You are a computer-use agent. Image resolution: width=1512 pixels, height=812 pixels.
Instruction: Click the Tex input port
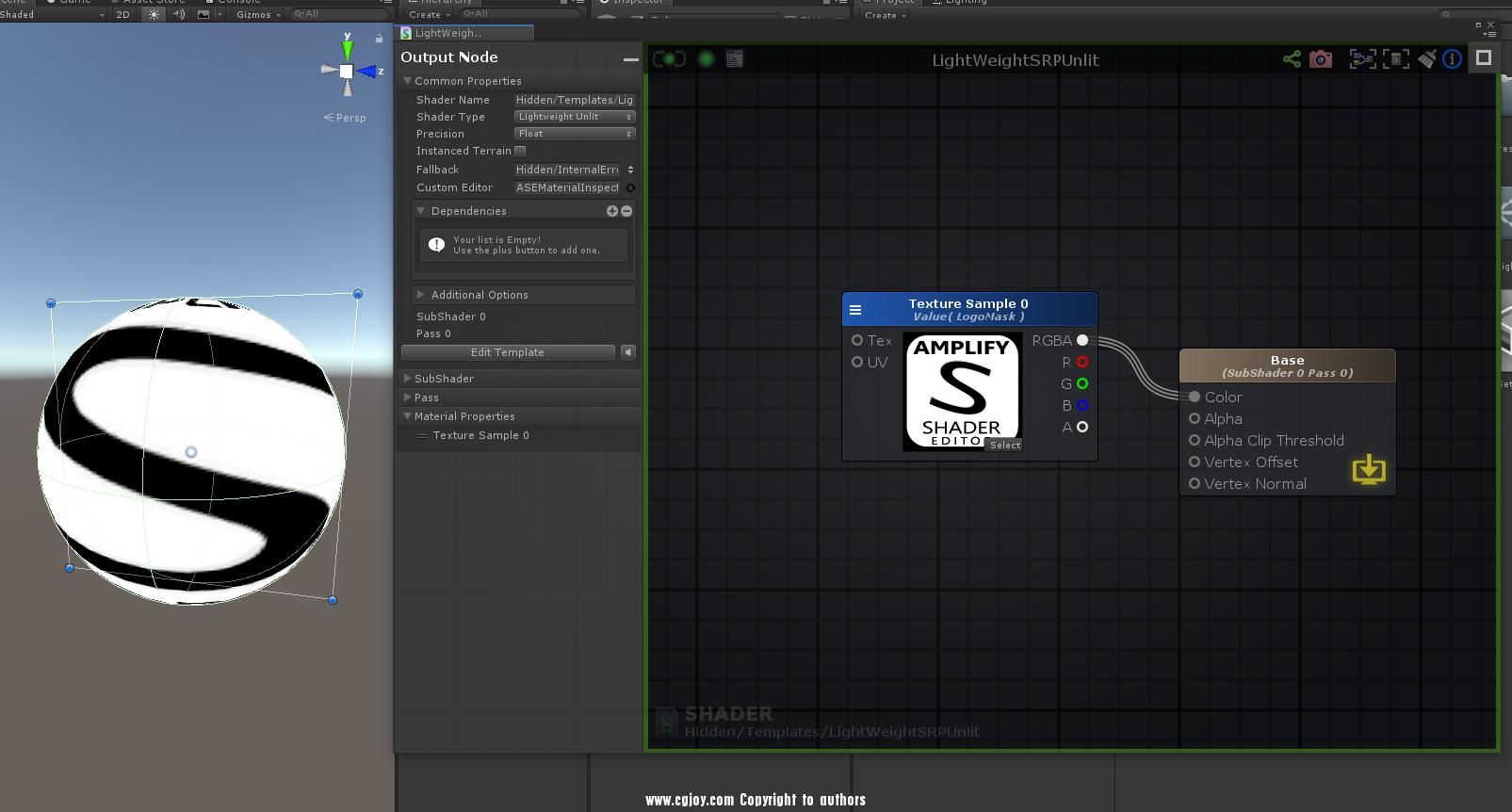(857, 340)
